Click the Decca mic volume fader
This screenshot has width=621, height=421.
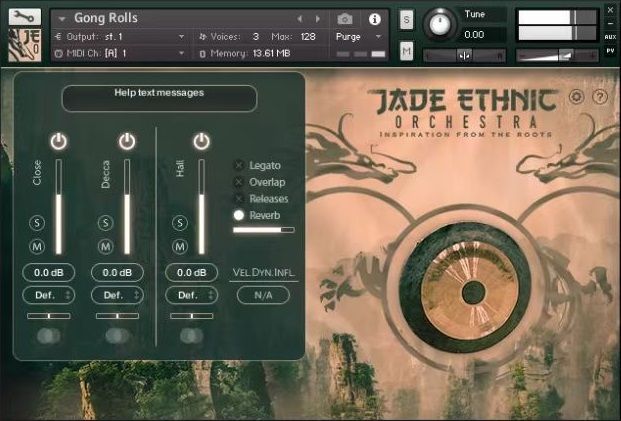[127, 206]
